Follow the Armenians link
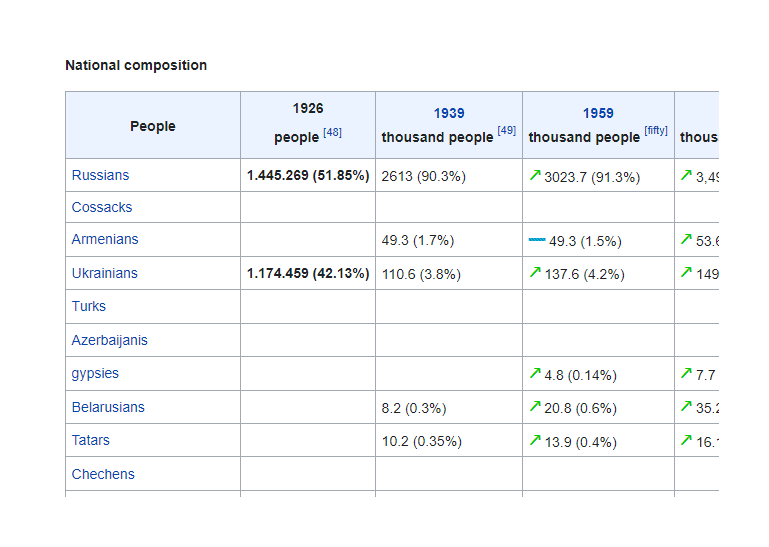Screen dimensions: 769x547 tap(105, 239)
